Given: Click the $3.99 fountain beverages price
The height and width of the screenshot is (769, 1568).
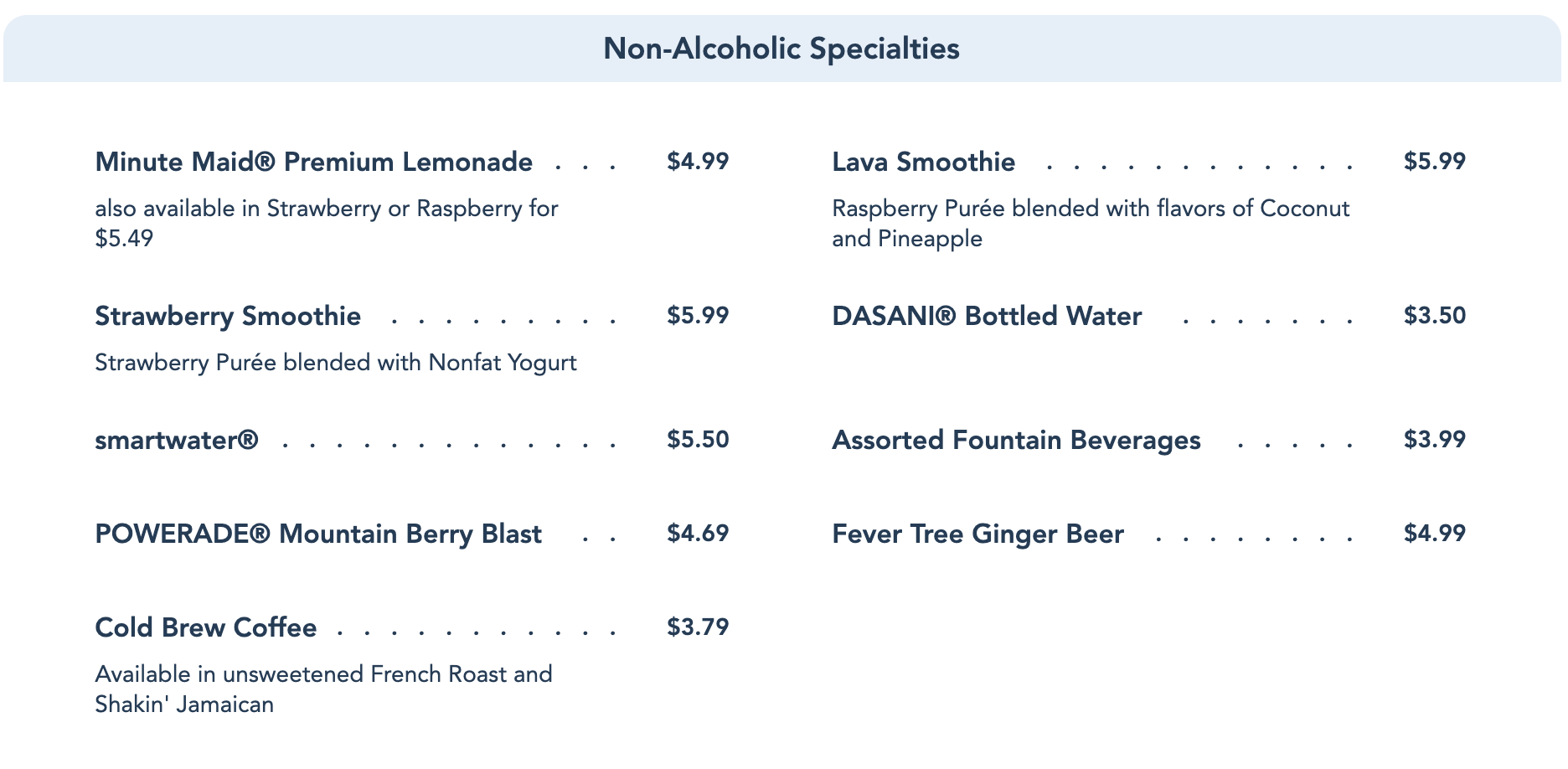Looking at the screenshot, I should (x=1435, y=440).
